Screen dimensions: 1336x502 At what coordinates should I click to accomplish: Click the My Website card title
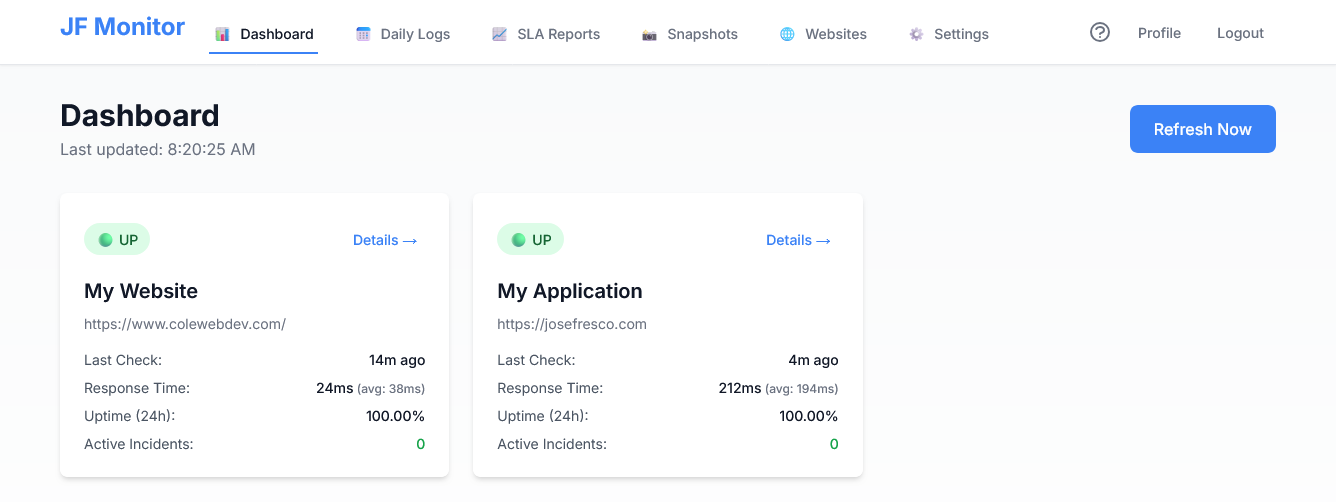click(x=141, y=291)
